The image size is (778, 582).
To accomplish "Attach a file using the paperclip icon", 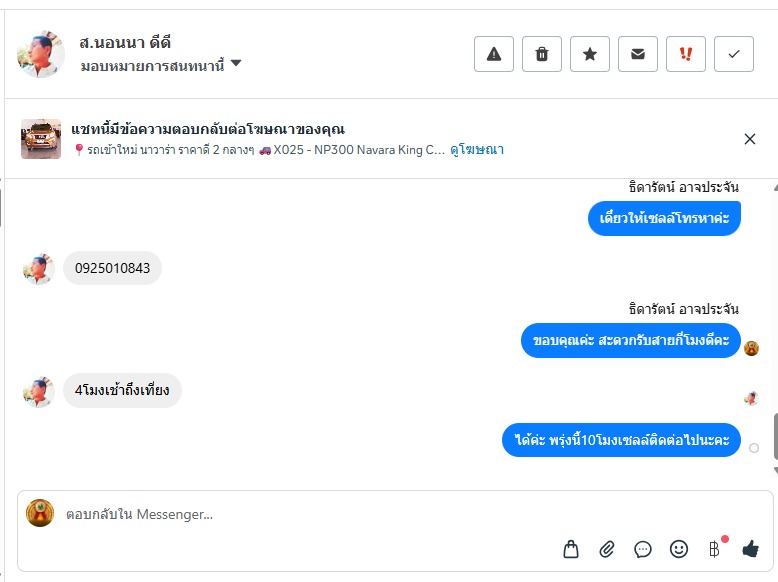I will [607, 549].
